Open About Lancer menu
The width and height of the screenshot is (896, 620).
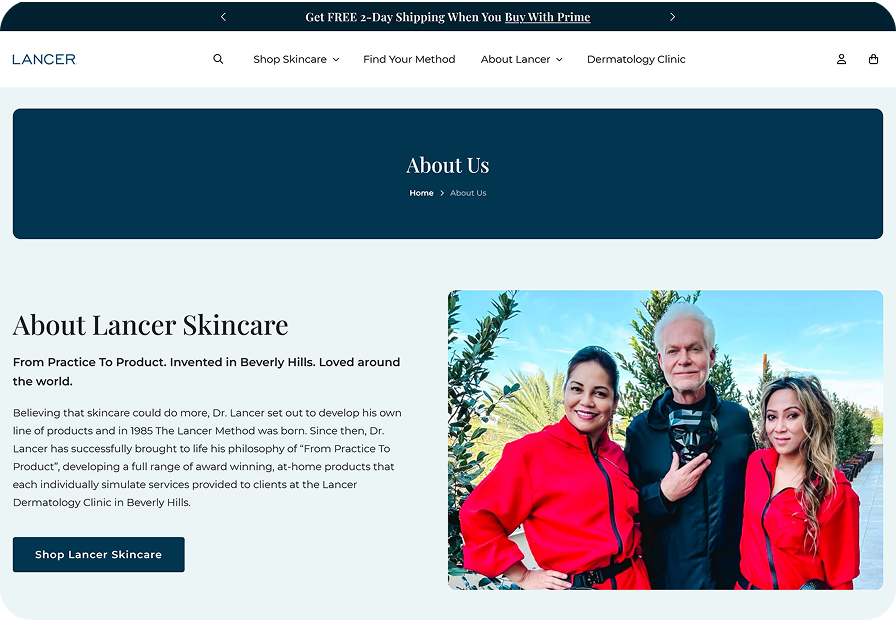515,59
